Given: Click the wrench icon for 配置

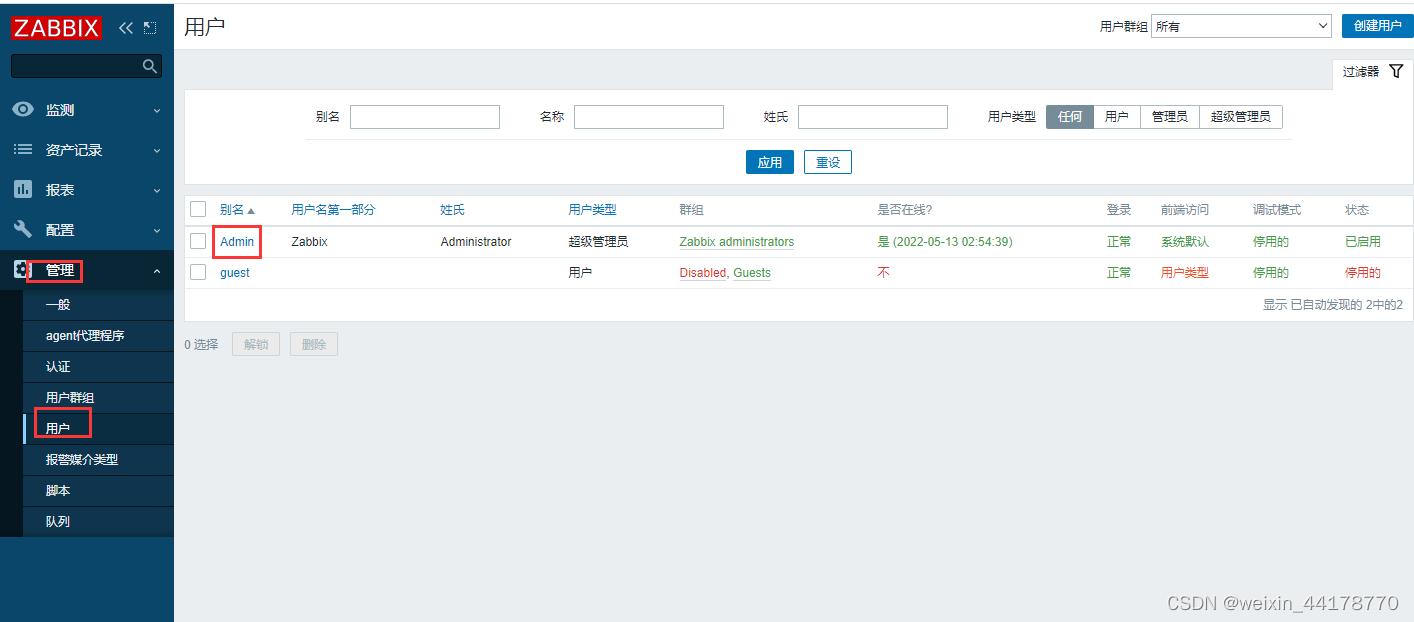Looking at the screenshot, I should (23, 230).
